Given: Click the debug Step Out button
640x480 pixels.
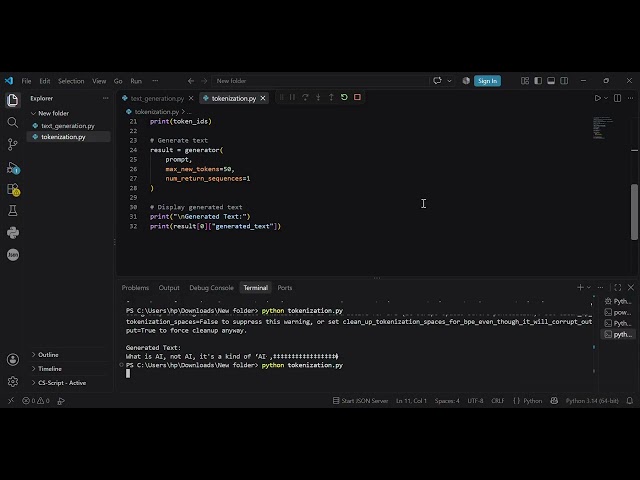Looking at the screenshot, I should (x=331, y=97).
